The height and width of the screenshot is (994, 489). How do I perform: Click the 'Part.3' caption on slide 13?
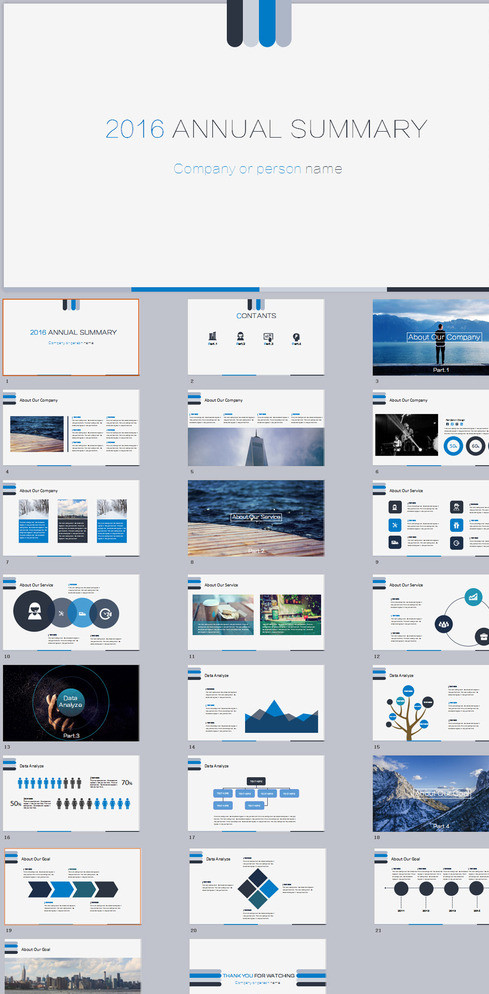(x=71, y=735)
